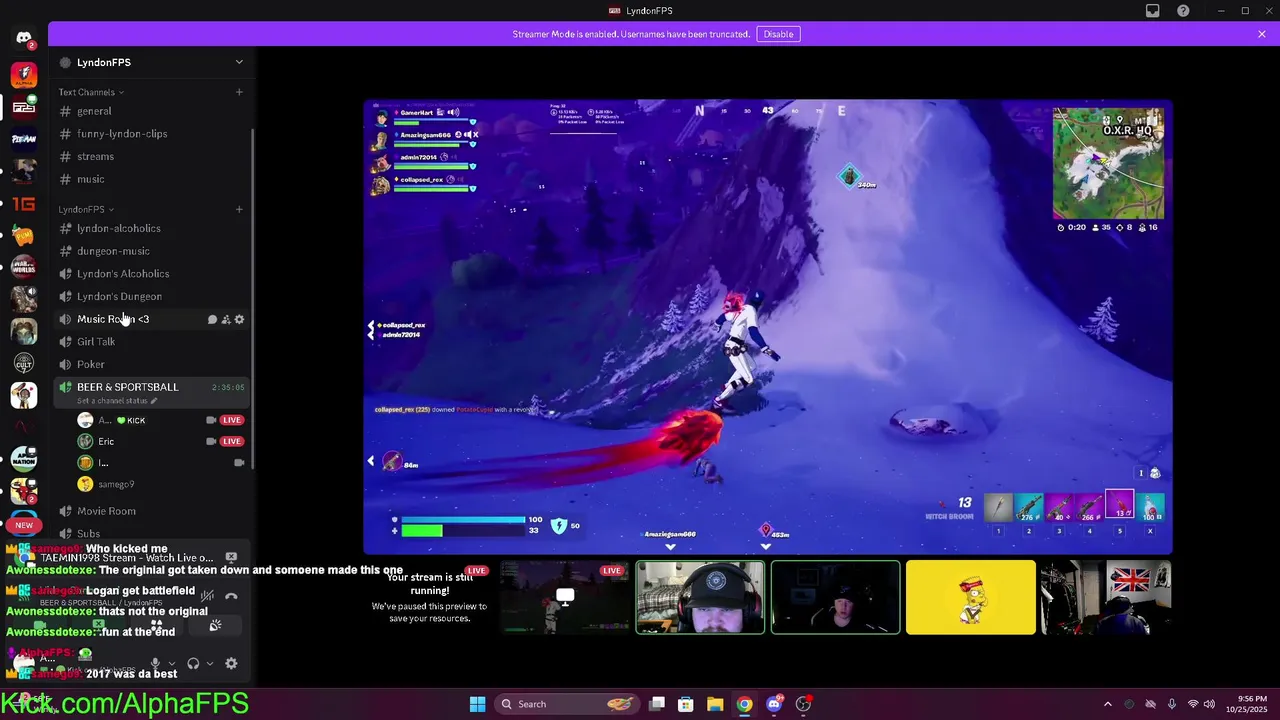
Task: Disconnect from the voice call
Action: point(231,597)
